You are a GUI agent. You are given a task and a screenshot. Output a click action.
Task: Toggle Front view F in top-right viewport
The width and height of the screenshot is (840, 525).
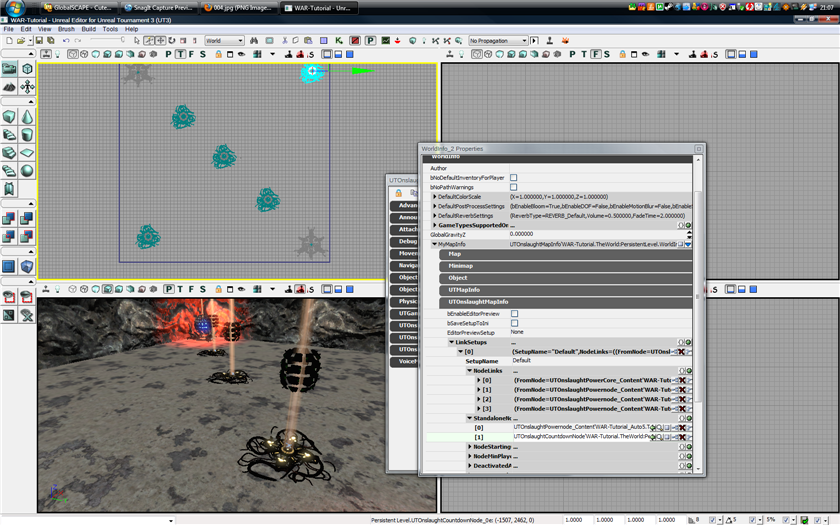coord(596,54)
